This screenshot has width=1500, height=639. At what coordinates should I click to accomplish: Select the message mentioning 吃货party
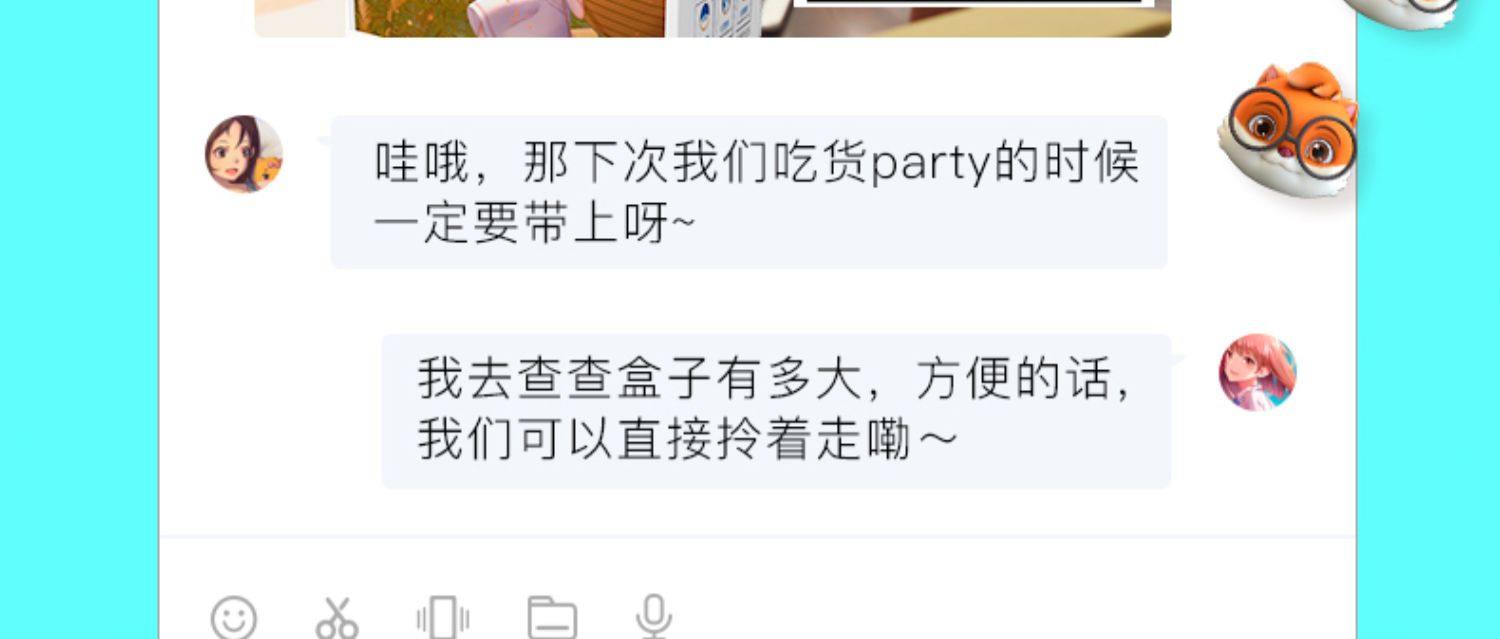pyautogui.click(x=749, y=192)
